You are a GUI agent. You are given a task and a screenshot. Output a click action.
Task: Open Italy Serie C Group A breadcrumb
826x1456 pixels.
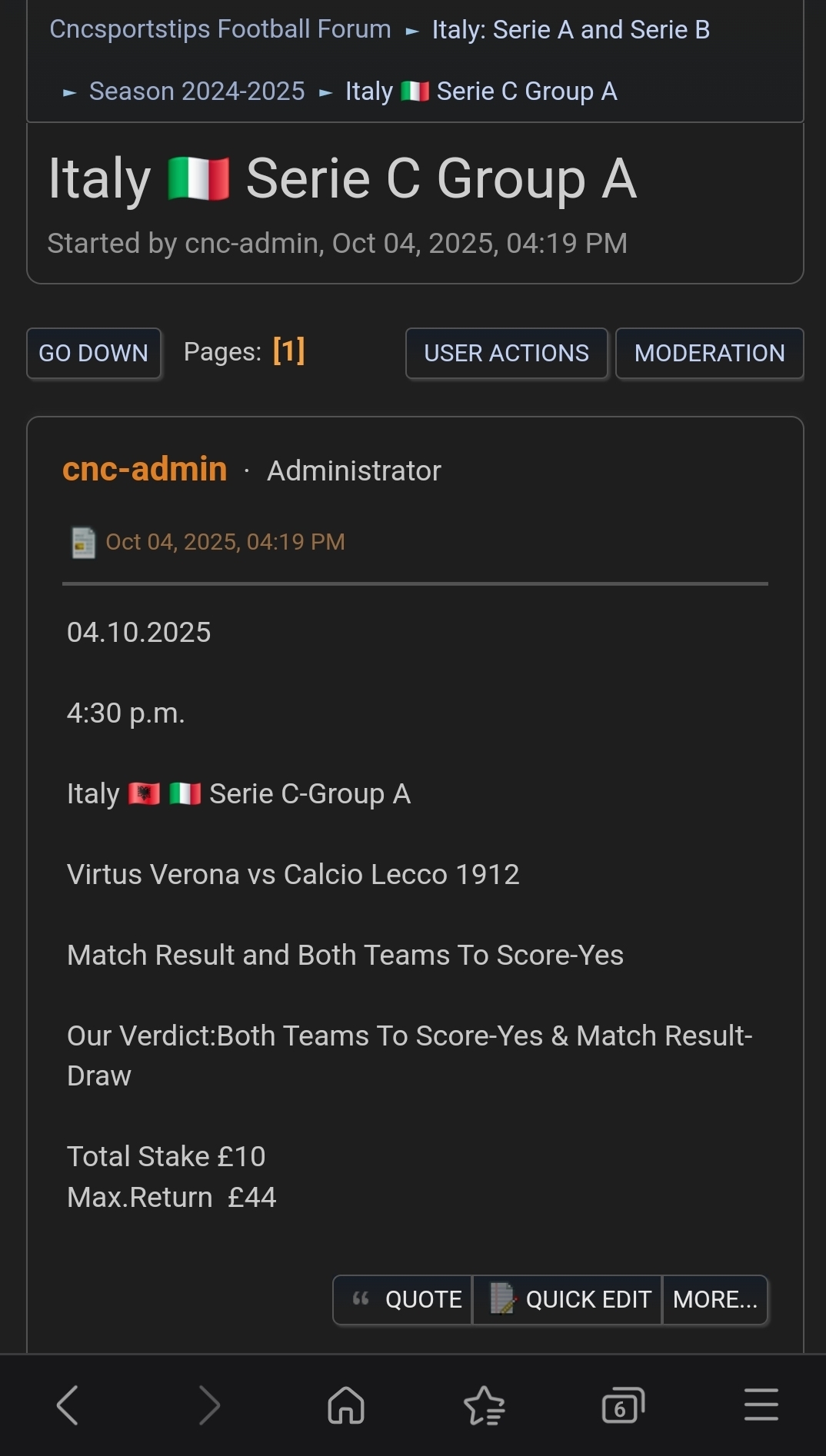click(x=481, y=91)
